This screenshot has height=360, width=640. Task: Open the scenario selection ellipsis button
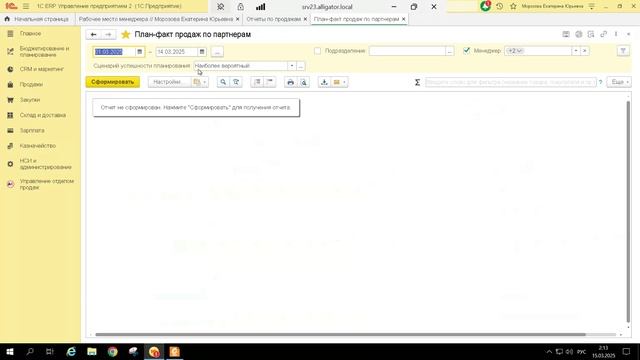301,66
